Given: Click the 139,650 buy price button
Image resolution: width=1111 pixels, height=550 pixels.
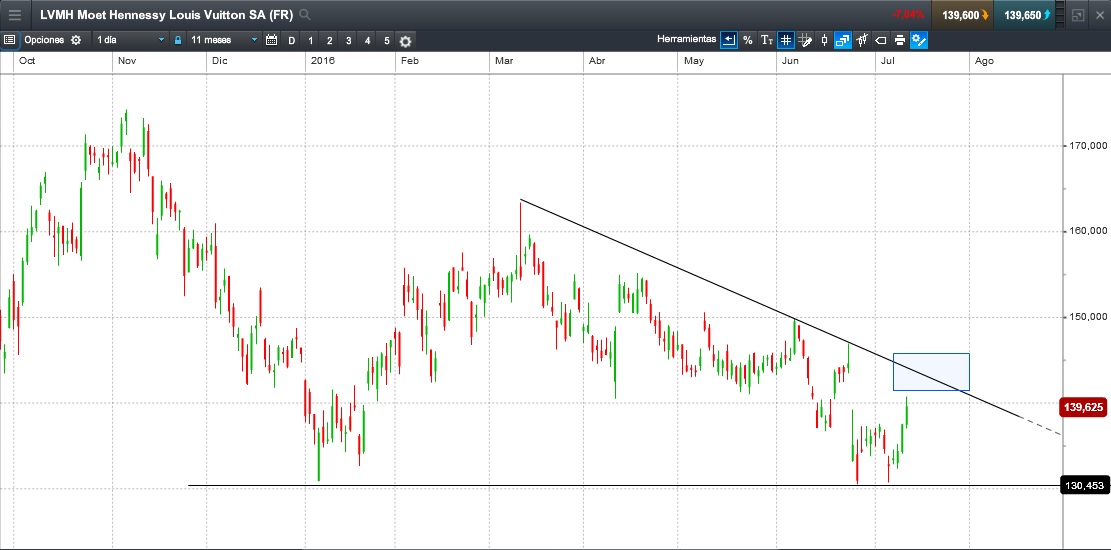Looking at the screenshot, I should pos(1027,15).
